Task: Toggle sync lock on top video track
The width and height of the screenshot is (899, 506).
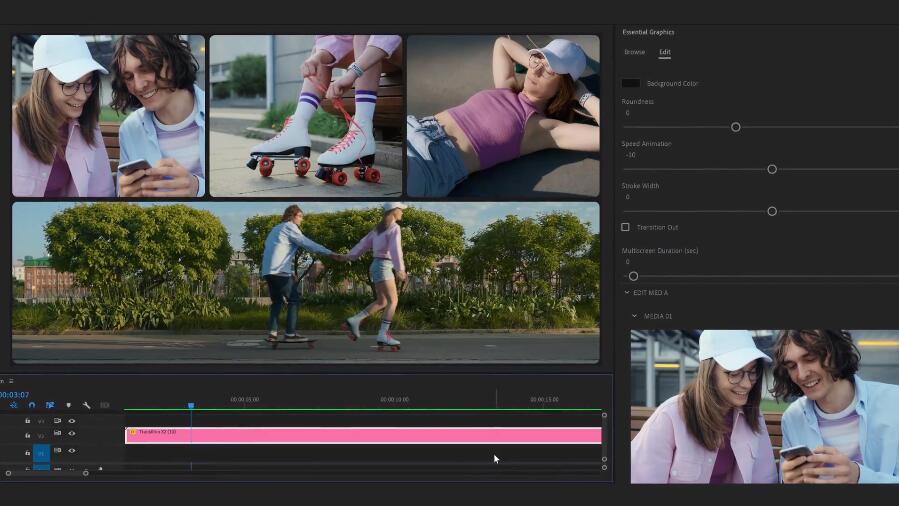Action: coord(57,421)
